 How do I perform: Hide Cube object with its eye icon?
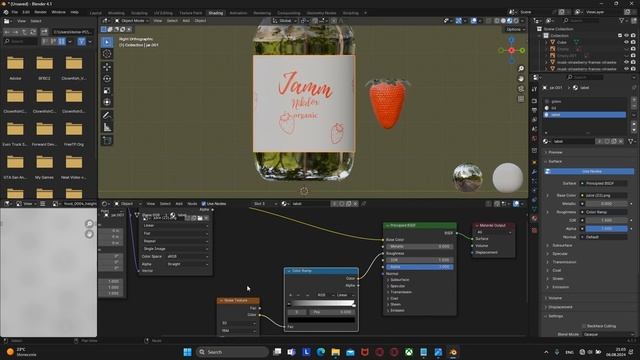point(627,42)
